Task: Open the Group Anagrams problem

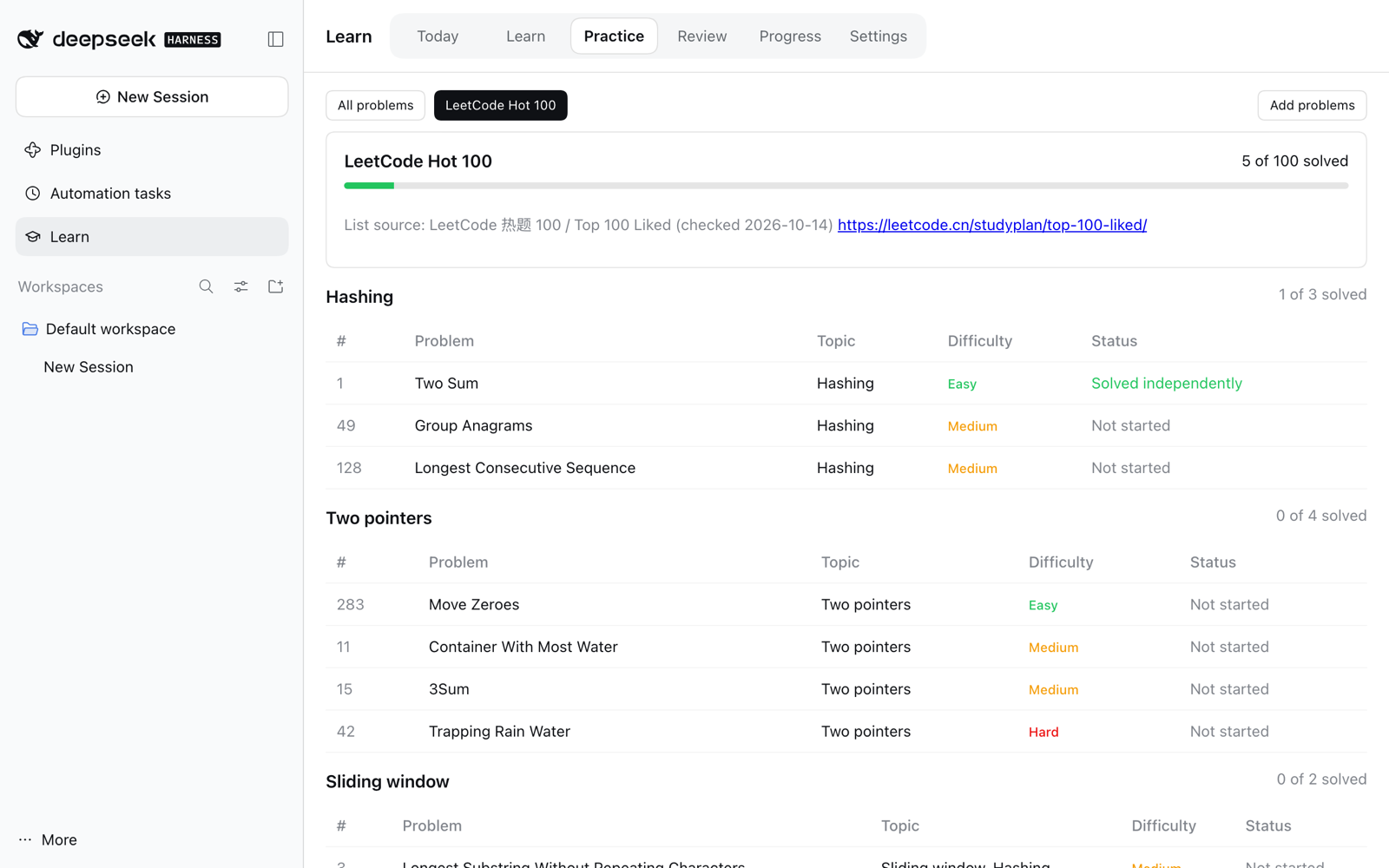Action: [474, 426]
